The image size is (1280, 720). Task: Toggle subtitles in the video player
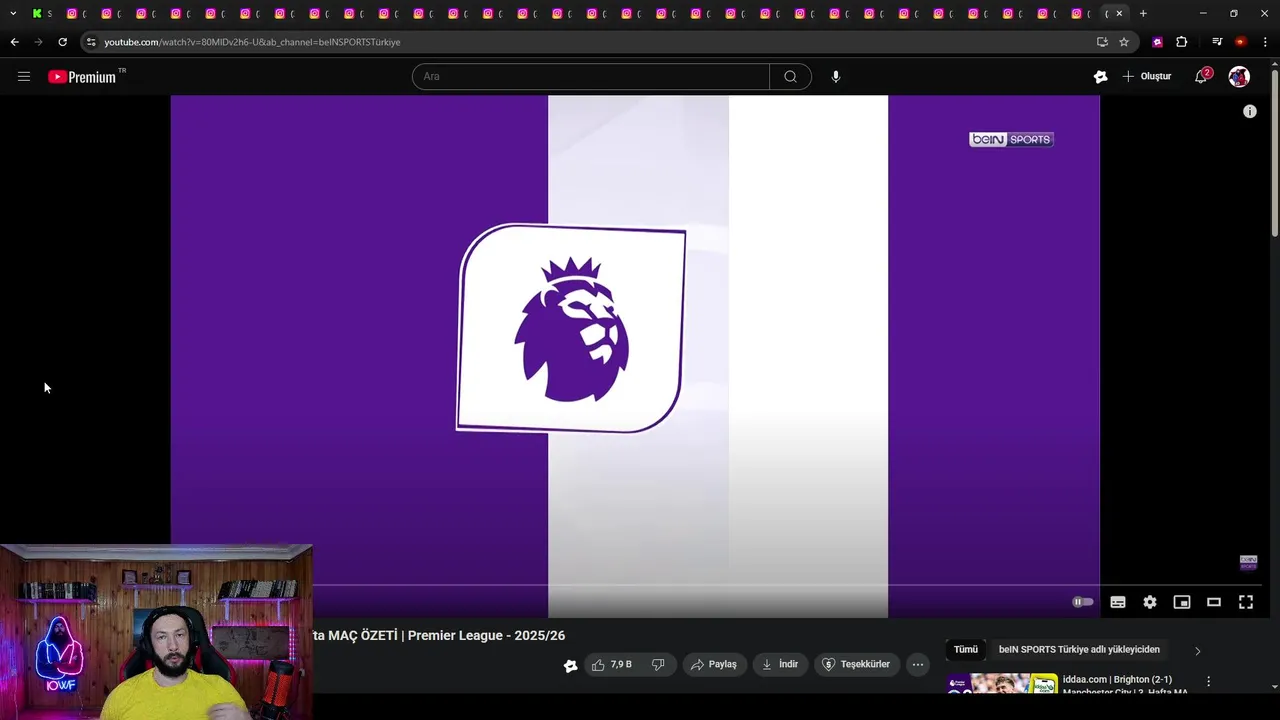1118,602
